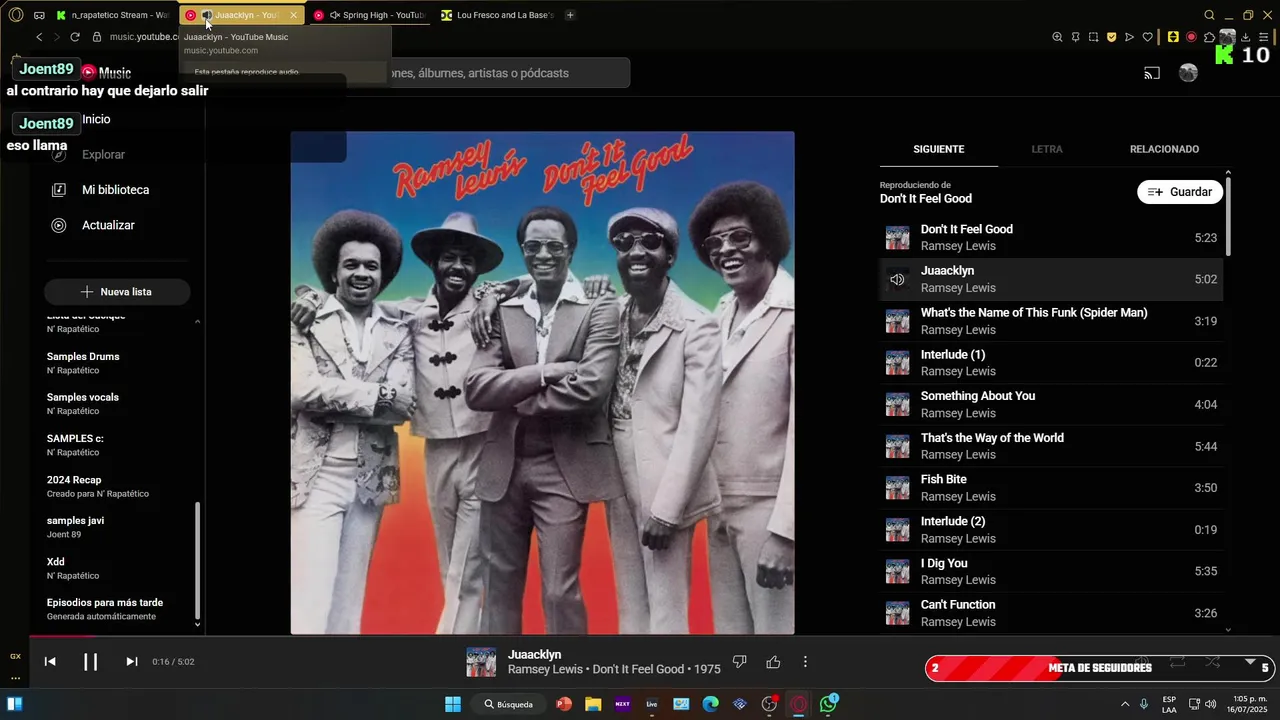The height and width of the screenshot is (720, 1280).
Task: Click the pin icon in address bar
Action: pyautogui.click(x=1075, y=37)
